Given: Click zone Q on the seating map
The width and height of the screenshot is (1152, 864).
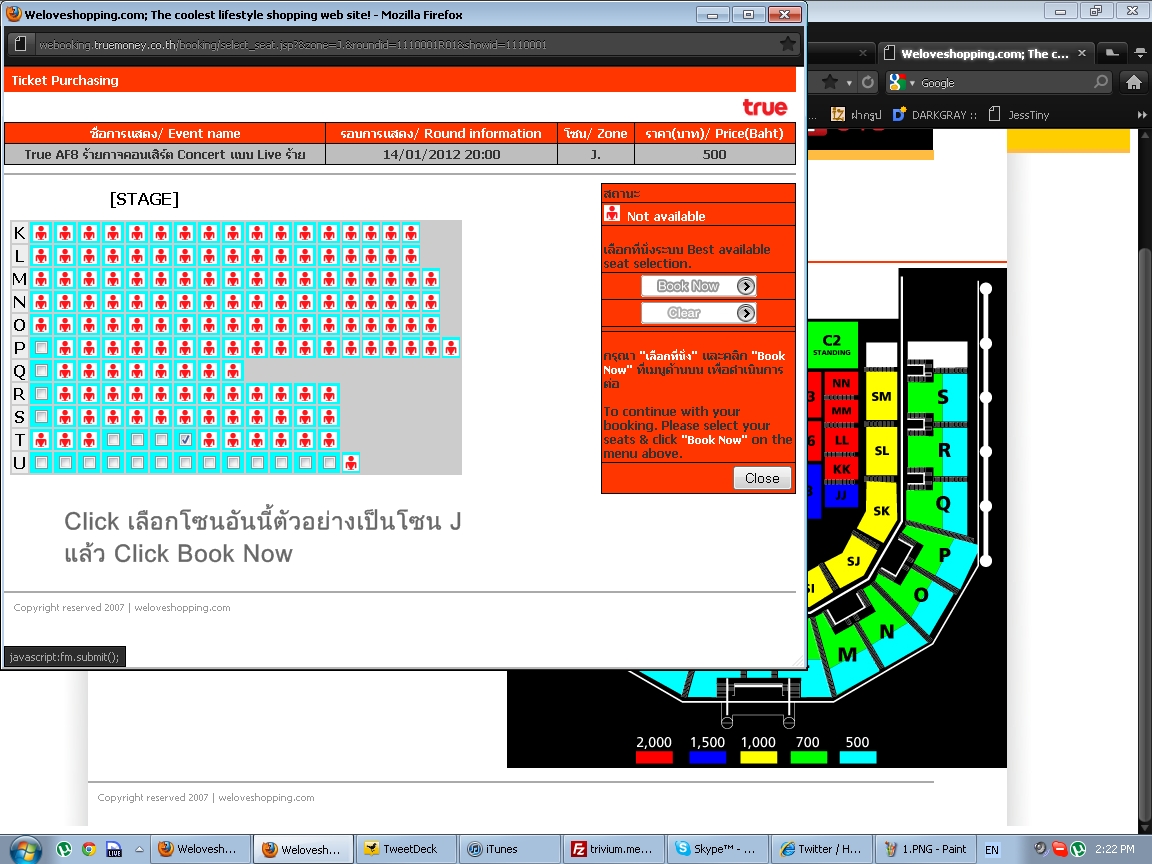Looking at the screenshot, I should 943,503.
